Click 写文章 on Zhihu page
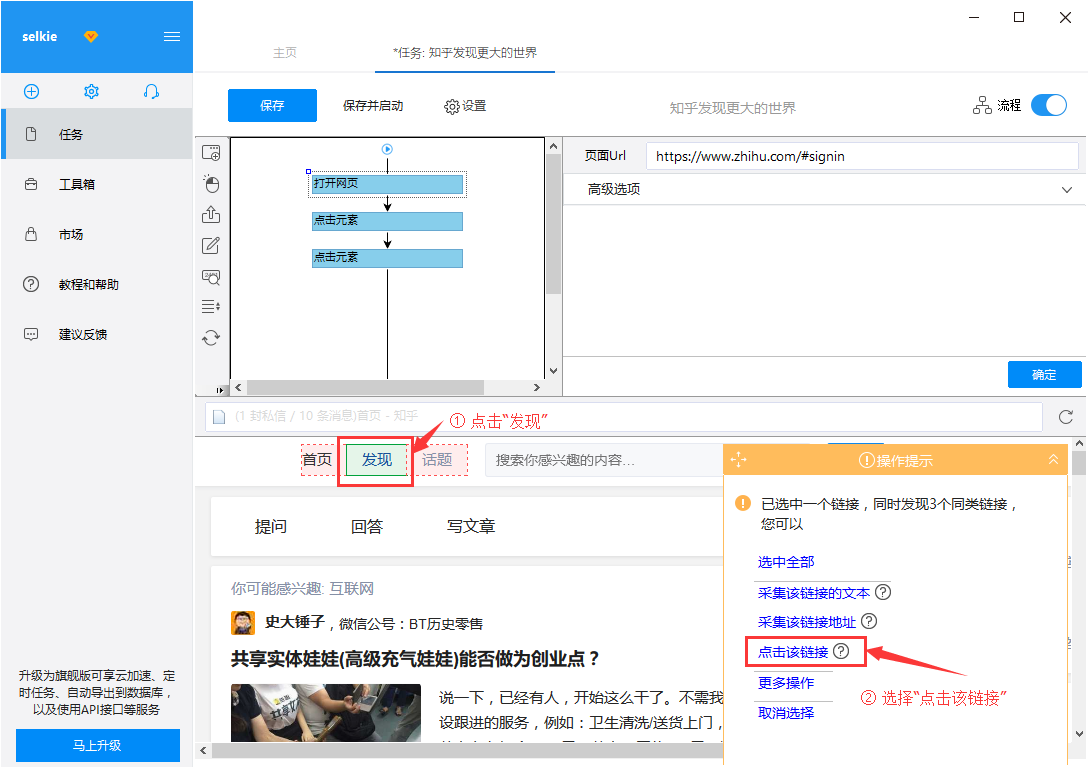 (x=471, y=526)
